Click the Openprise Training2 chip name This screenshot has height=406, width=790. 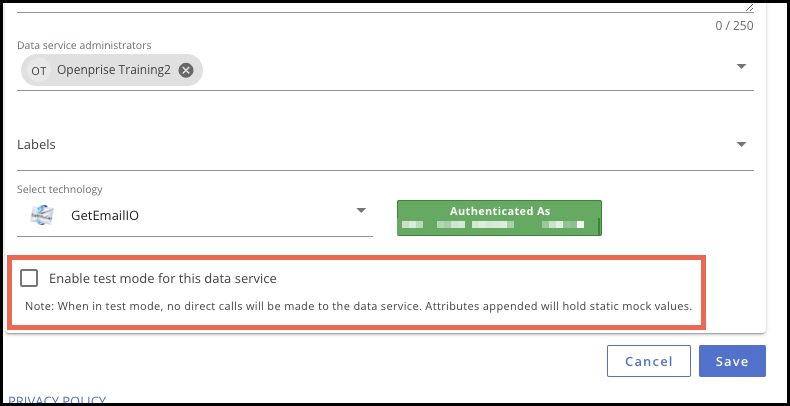click(114, 70)
